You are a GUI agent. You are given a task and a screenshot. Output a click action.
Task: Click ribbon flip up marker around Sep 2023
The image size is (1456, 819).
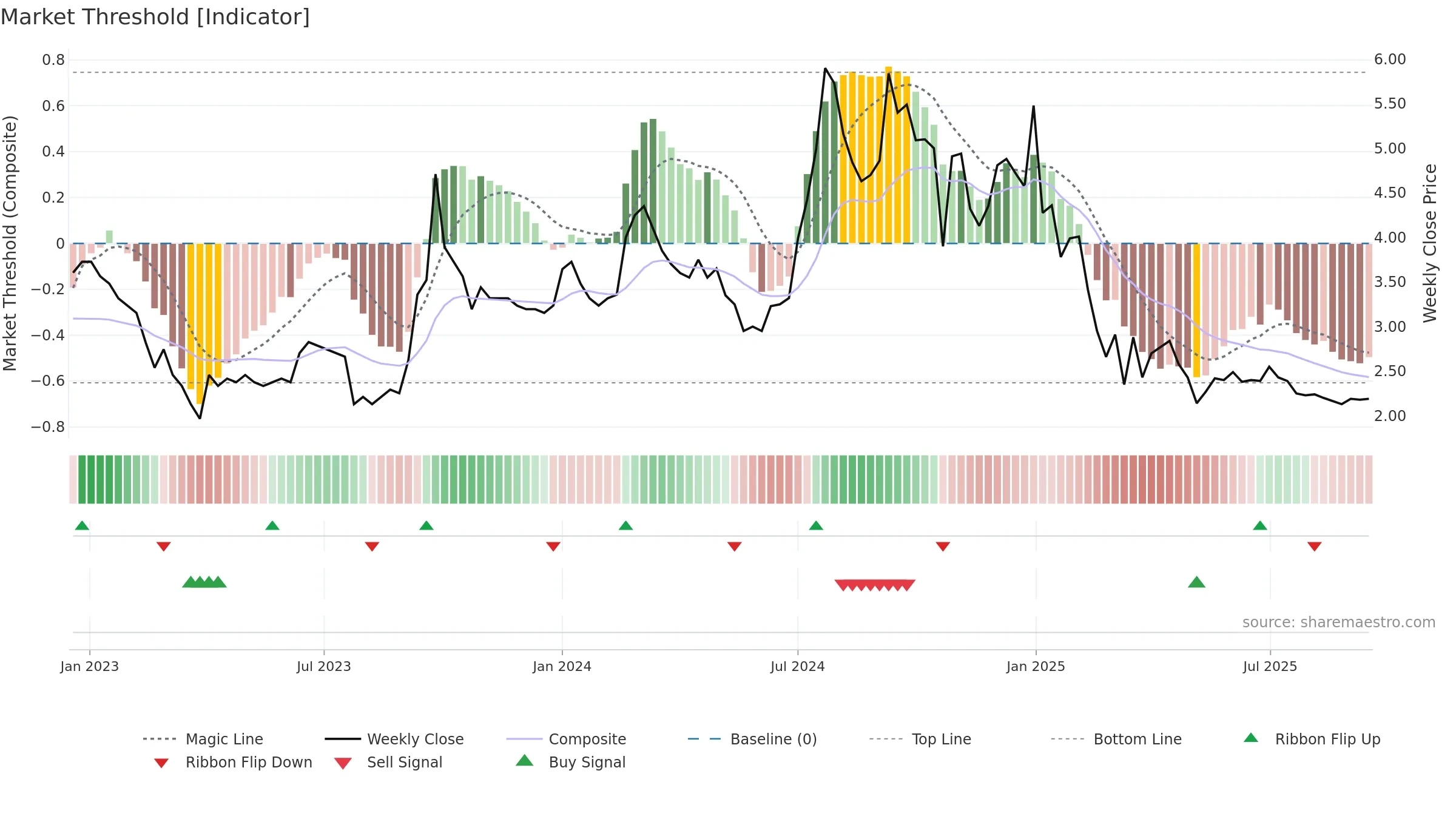(426, 525)
